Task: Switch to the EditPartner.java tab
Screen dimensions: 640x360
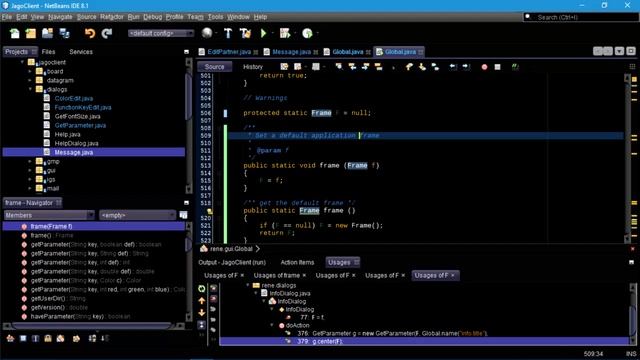Action: (229, 52)
